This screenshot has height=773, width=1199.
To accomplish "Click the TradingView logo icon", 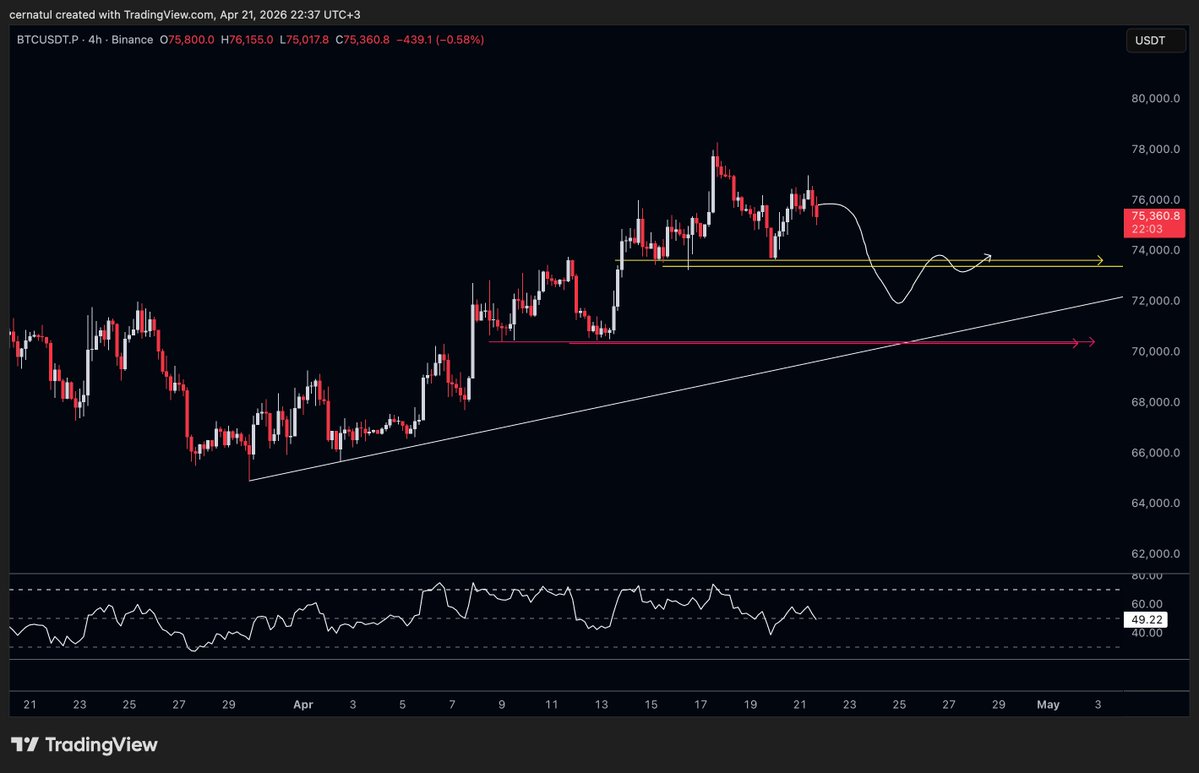I will coord(25,745).
